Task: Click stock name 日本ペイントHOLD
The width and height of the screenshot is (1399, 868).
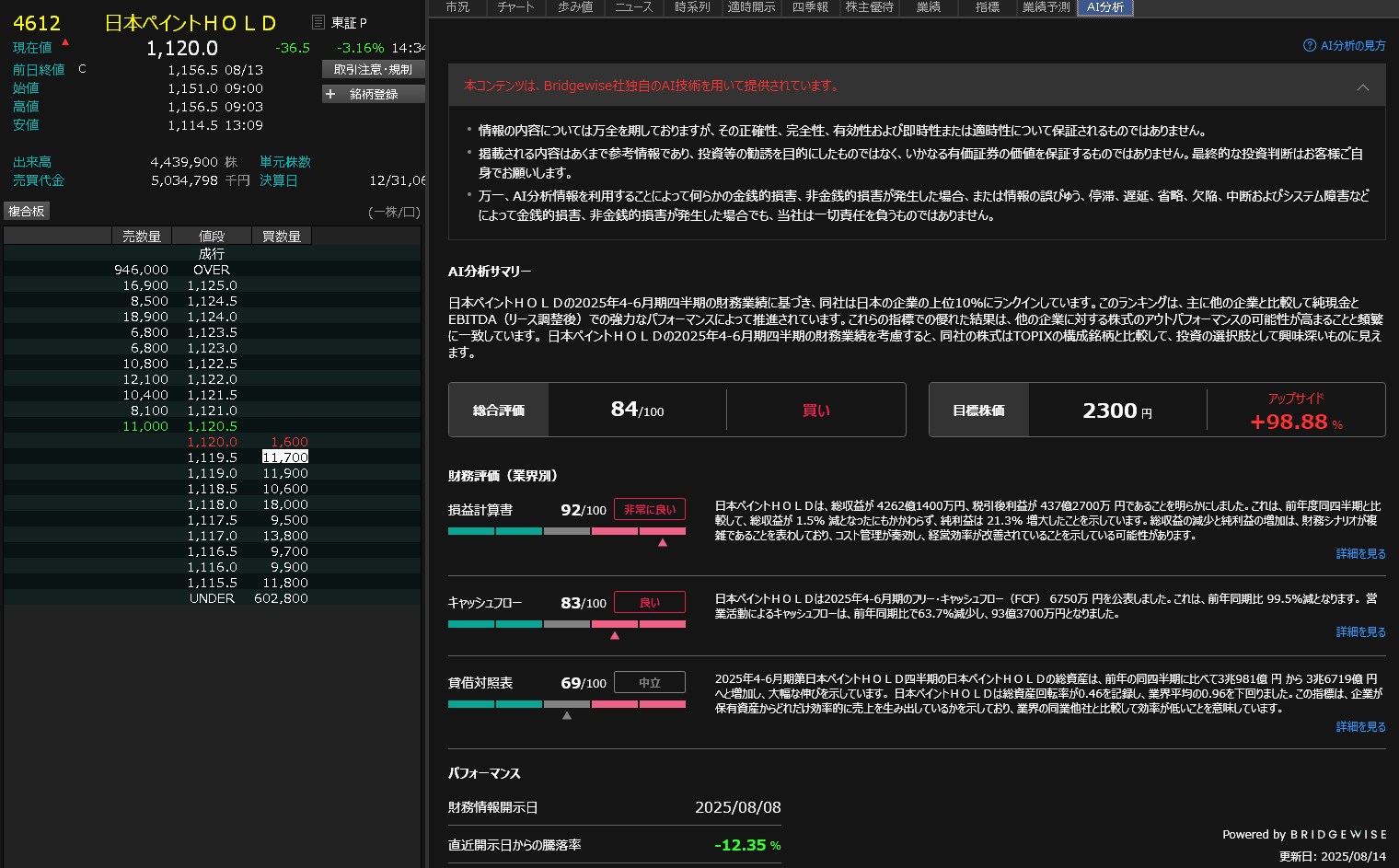Action: [x=191, y=24]
